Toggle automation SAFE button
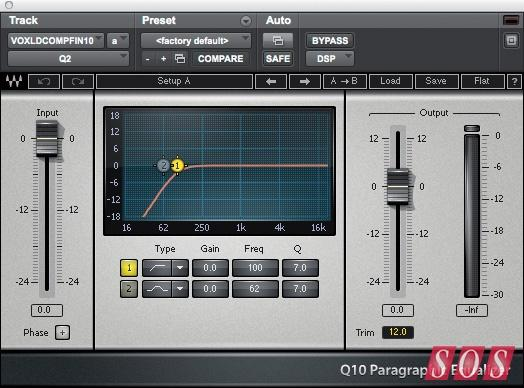This screenshot has height=388, width=524. 278,59
